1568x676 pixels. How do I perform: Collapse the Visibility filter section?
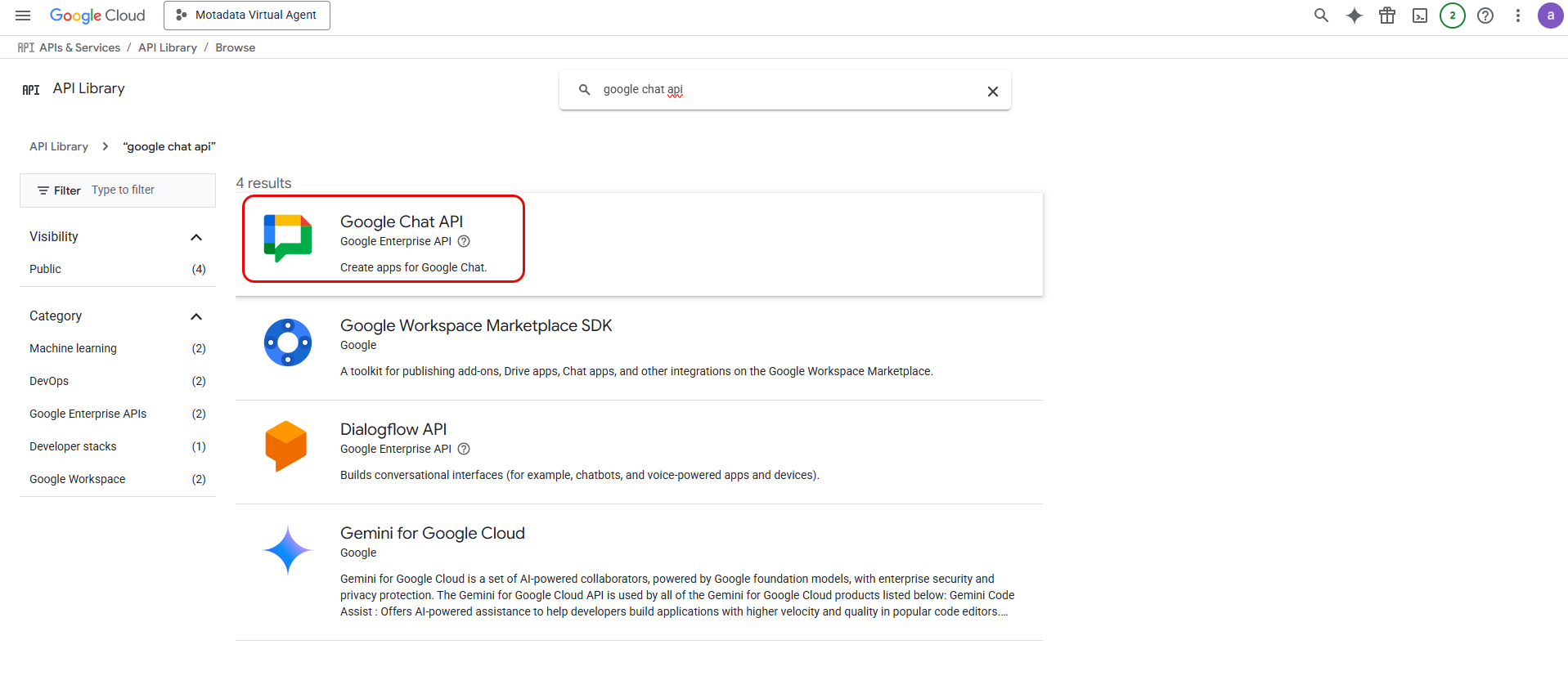coord(195,237)
